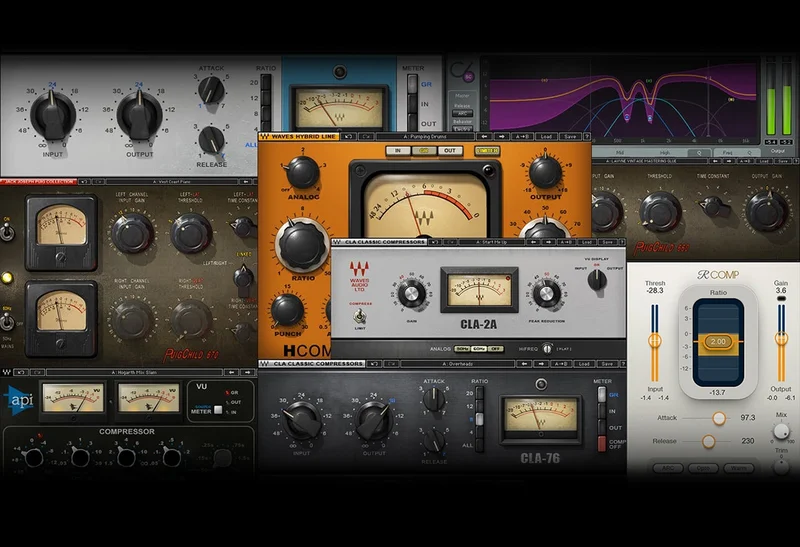The width and height of the screenshot is (800, 547).
Task: Select the C6 Q tab
Action: pos(699,153)
